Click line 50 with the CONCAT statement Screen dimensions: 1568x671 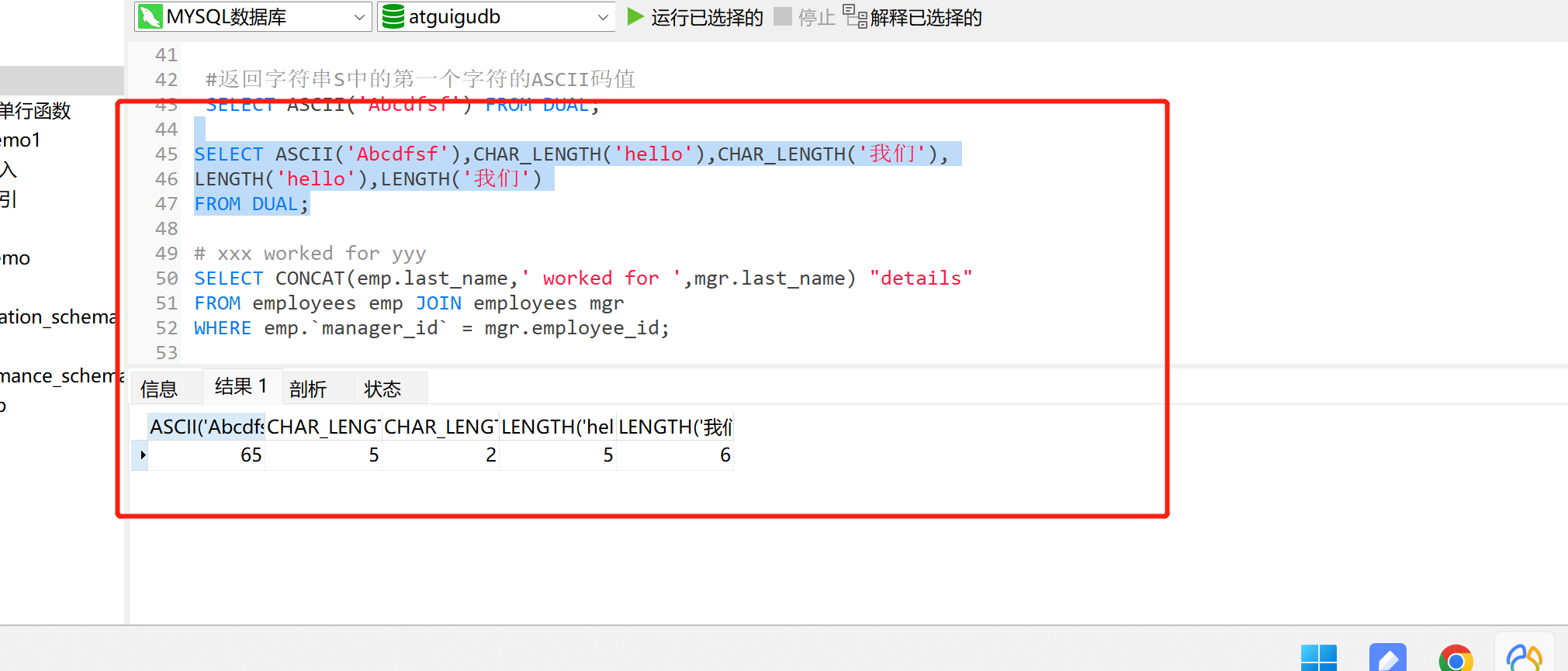(x=583, y=278)
